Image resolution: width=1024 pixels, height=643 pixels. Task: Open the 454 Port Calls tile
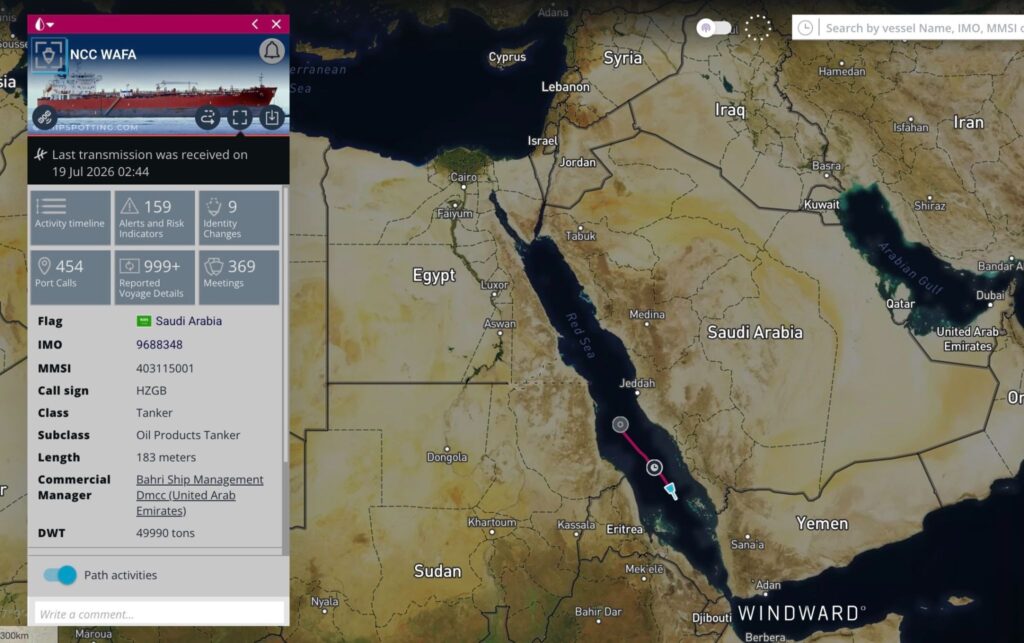(70, 277)
